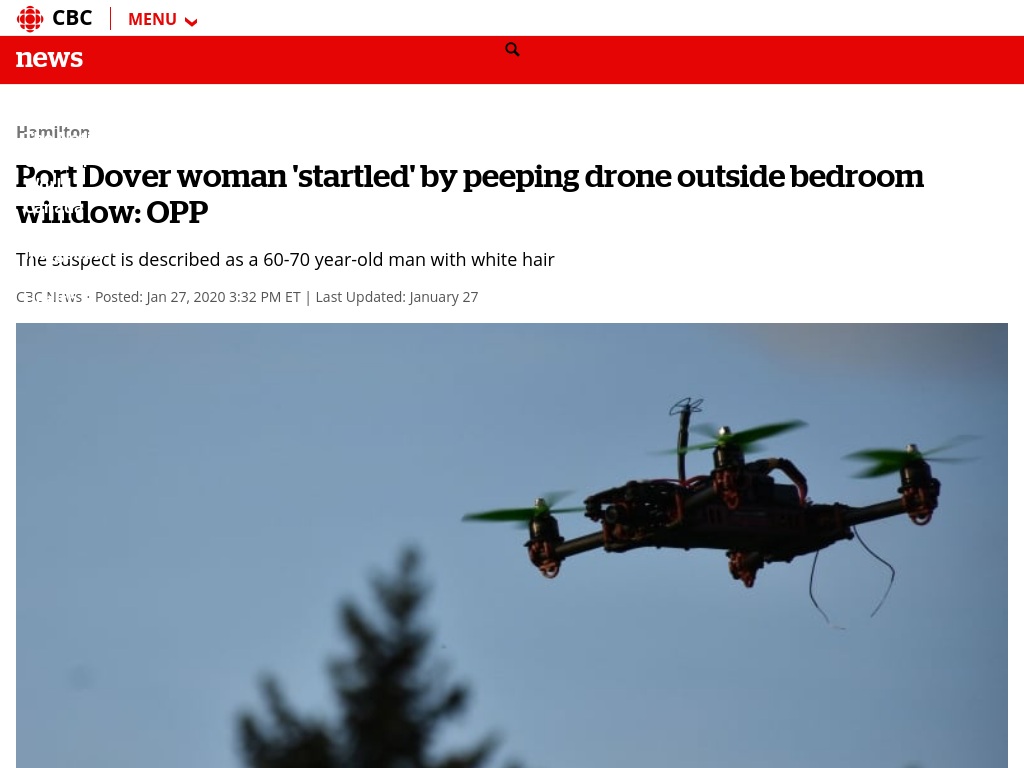Viewport: 1024px width, 768px height.
Task: Click the CBC News byline
Action: click(x=49, y=297)
